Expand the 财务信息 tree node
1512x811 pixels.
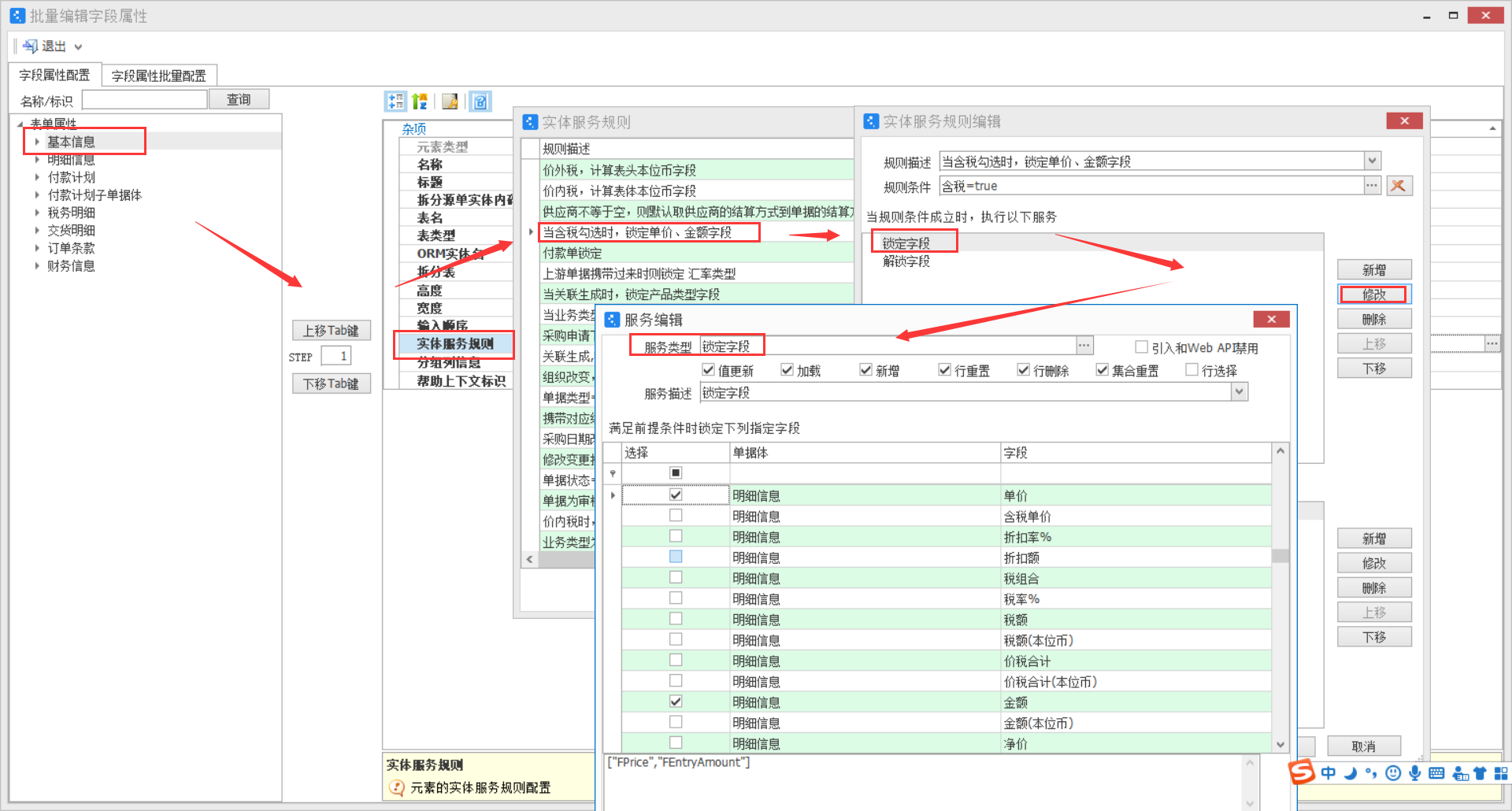(x=37, y=266)
